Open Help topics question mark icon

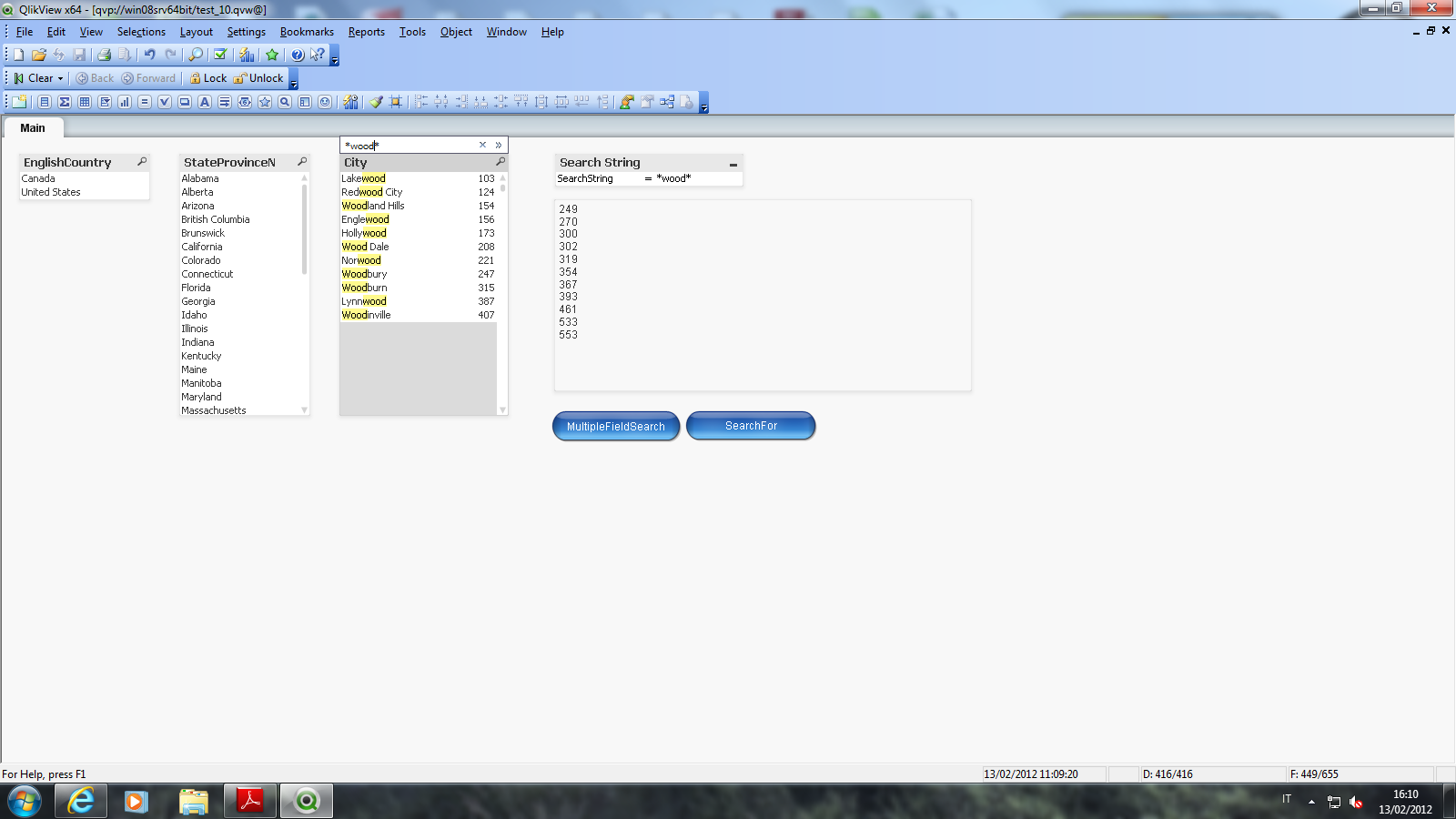pos(298,55)
